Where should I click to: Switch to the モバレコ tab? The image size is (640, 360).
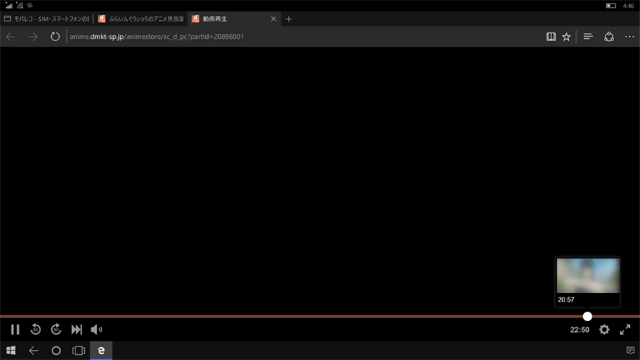point(47,19)
